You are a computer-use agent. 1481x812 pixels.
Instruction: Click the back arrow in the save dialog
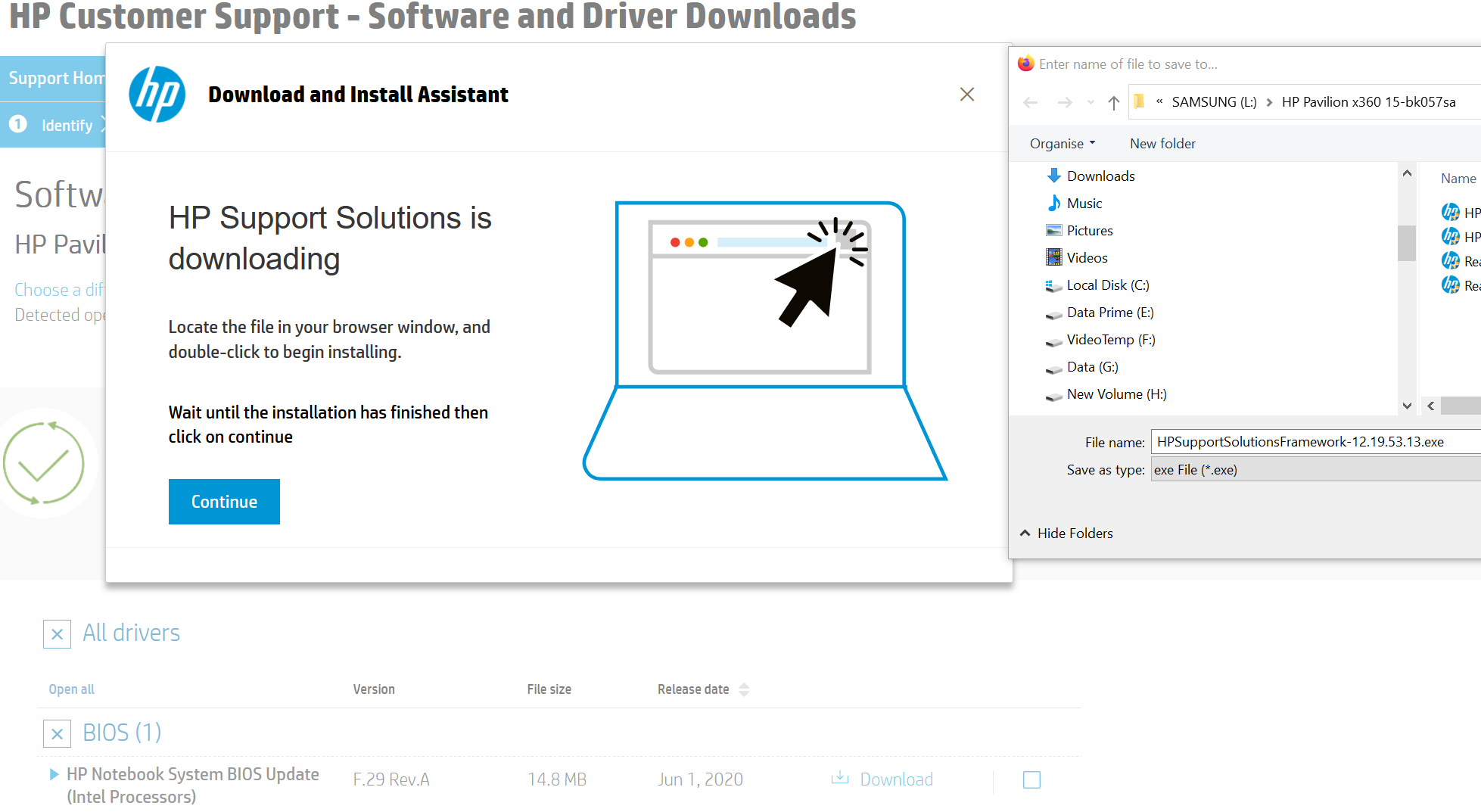click(x=1030, y=103)
